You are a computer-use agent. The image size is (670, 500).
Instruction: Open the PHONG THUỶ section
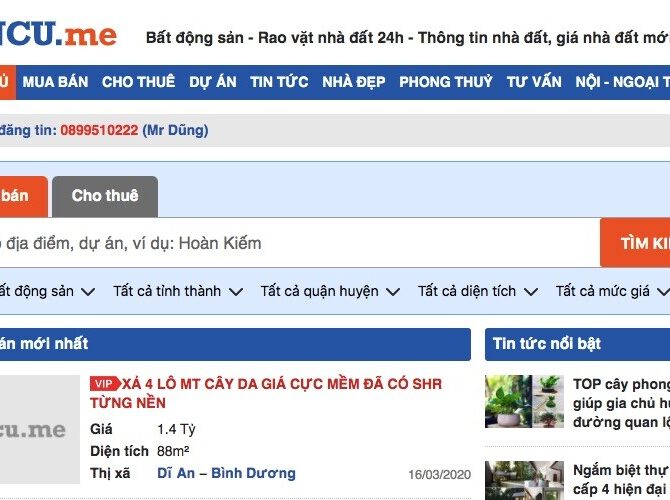coord(446,82)
